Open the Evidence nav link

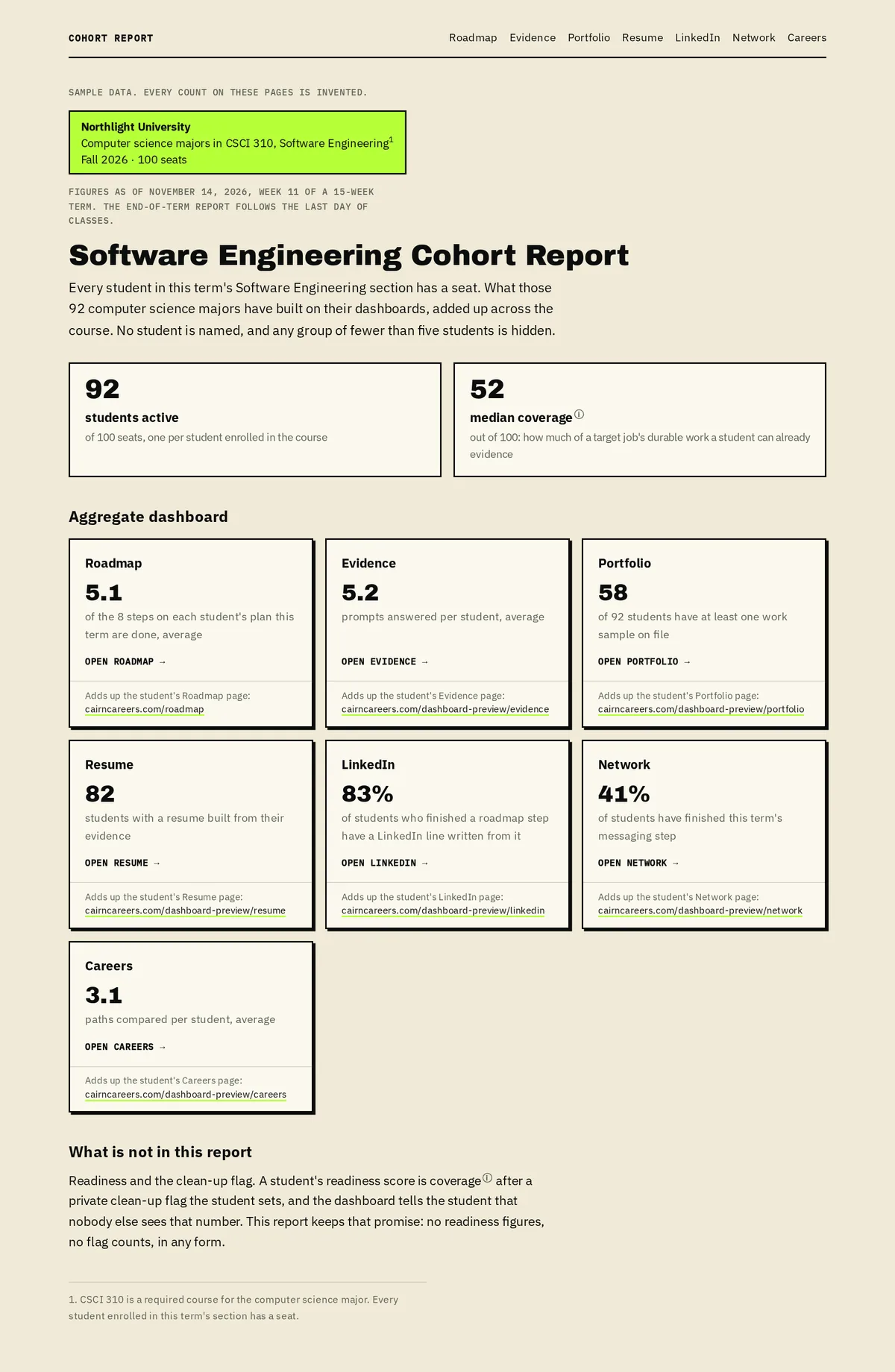pos(533,38)
